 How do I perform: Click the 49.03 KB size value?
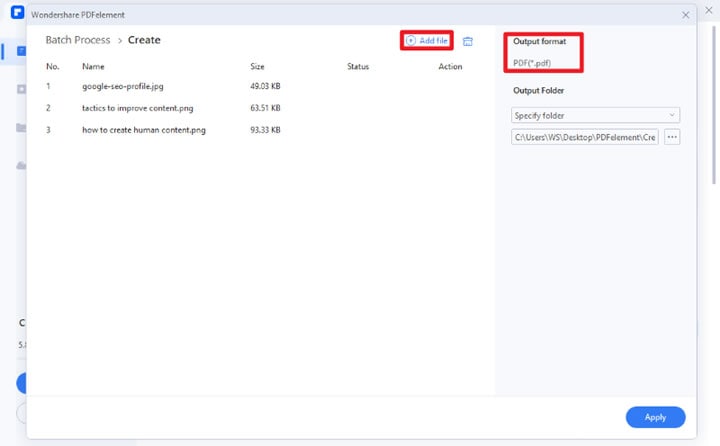(265, 86)
